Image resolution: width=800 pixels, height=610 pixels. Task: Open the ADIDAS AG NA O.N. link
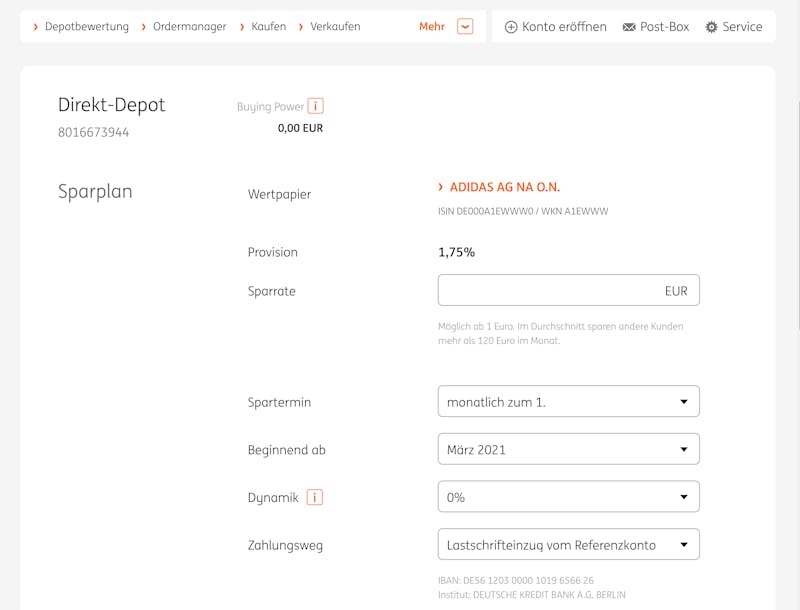click(x=505, y=187)
